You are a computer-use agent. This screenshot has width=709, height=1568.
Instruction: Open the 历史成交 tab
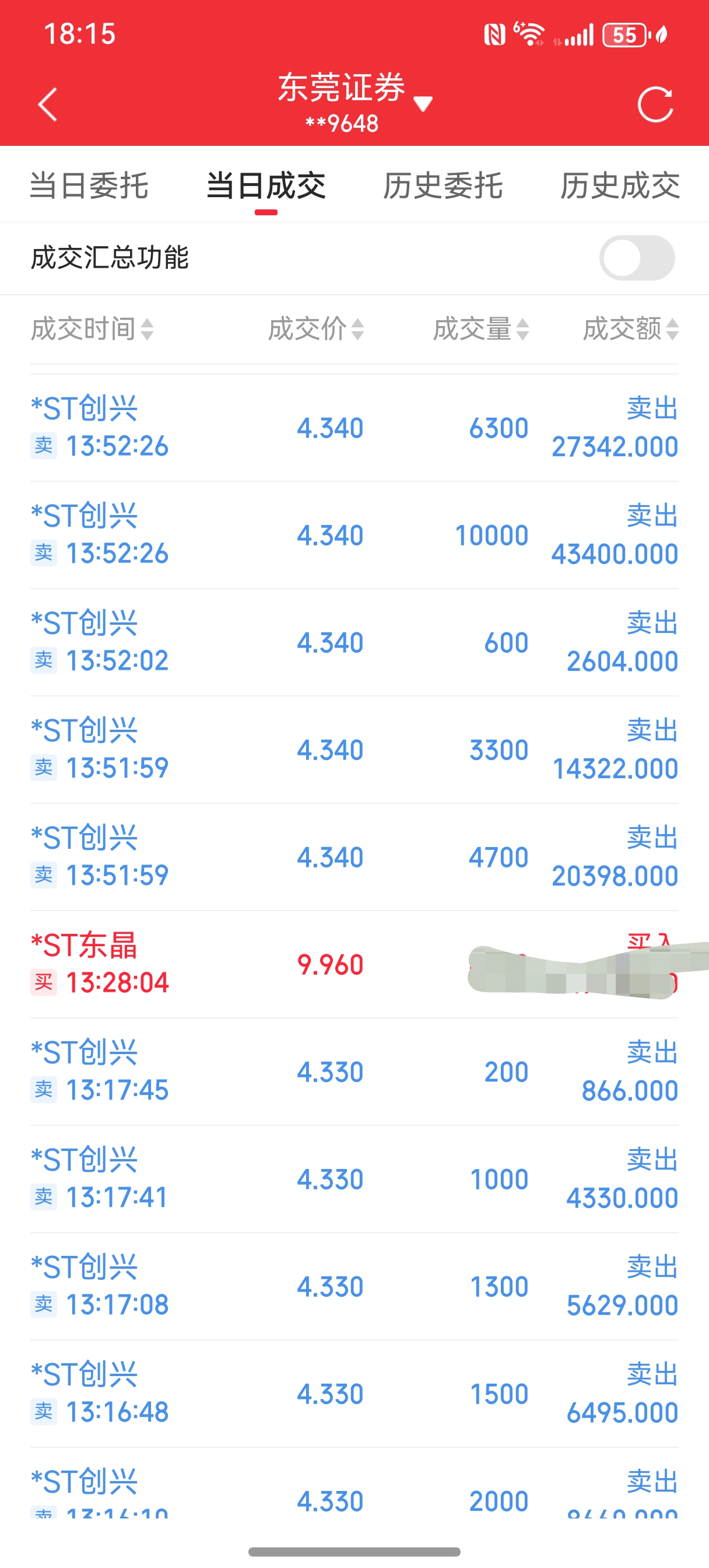620,185
